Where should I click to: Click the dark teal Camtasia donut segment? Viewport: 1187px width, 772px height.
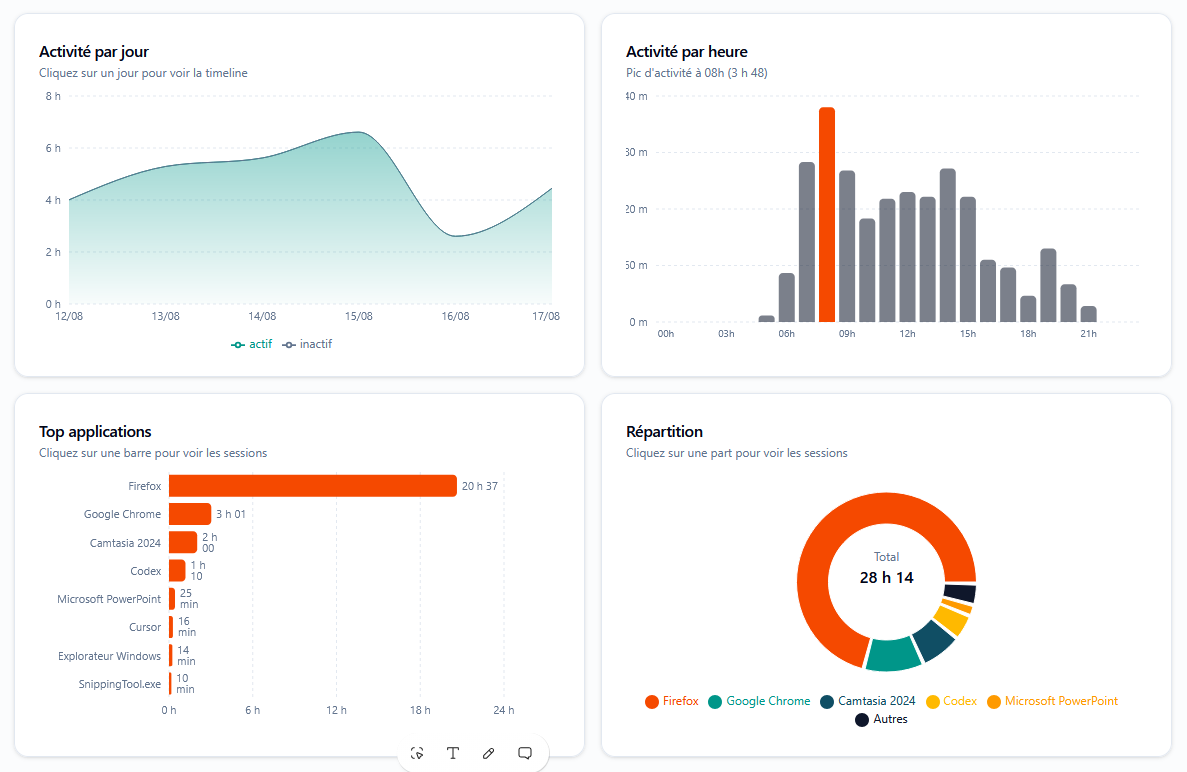pos(934,640)
